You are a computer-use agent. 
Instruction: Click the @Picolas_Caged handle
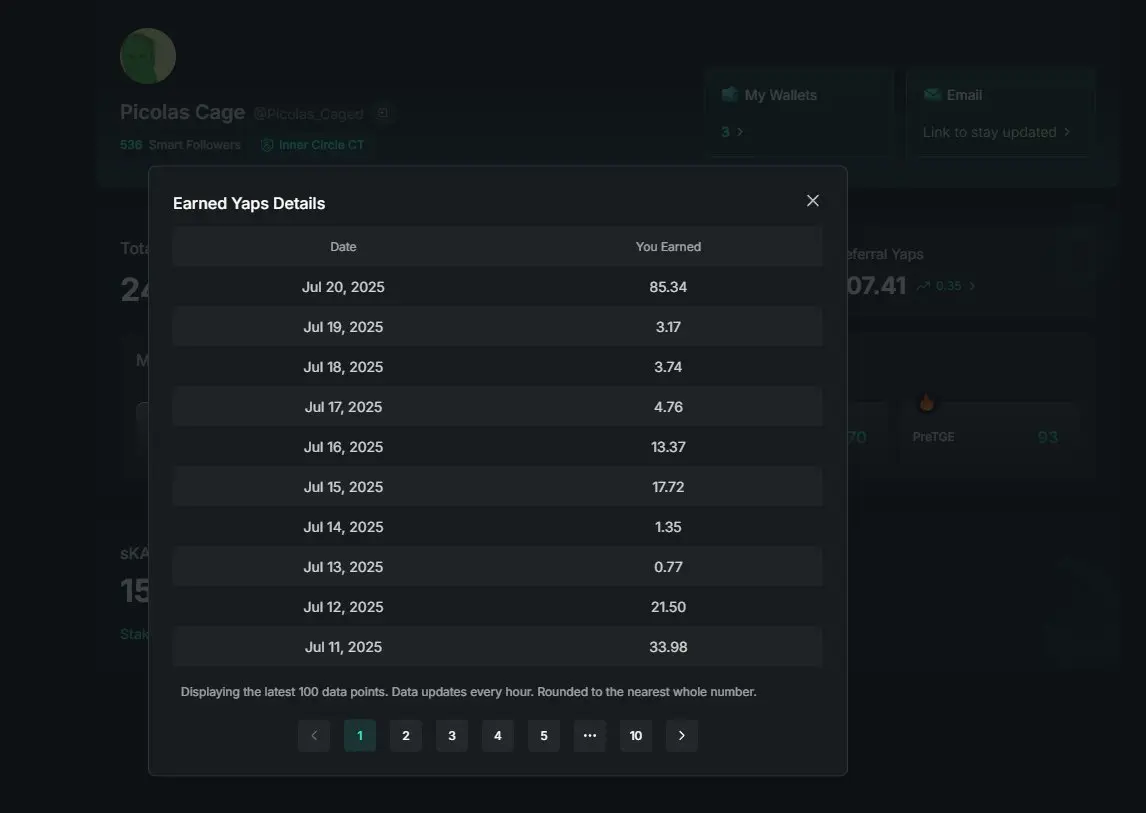308,113
